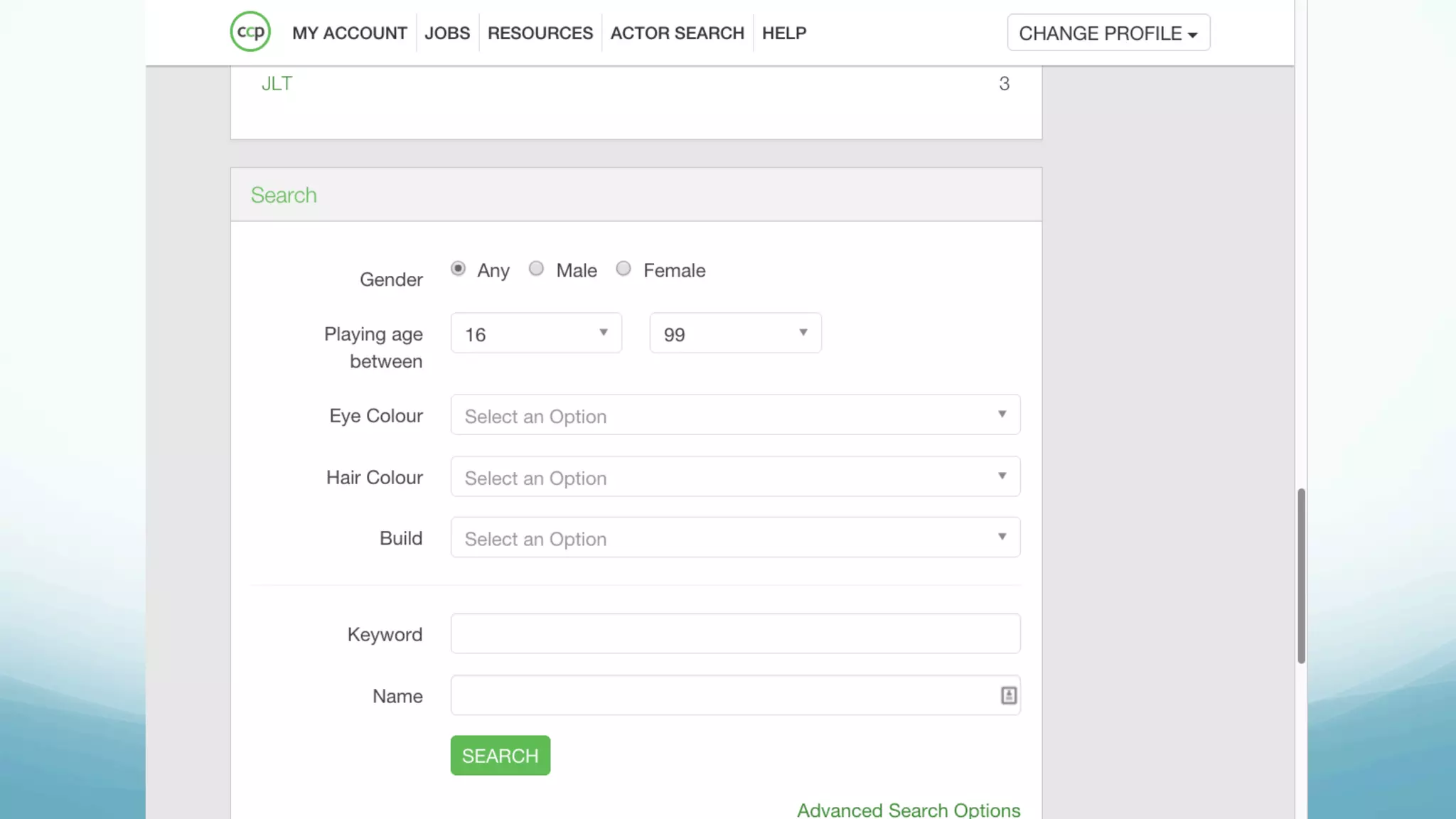This screenshot has height=819, width=1456.
Task: Expand the Build dropdown
Action: (735, 538)
